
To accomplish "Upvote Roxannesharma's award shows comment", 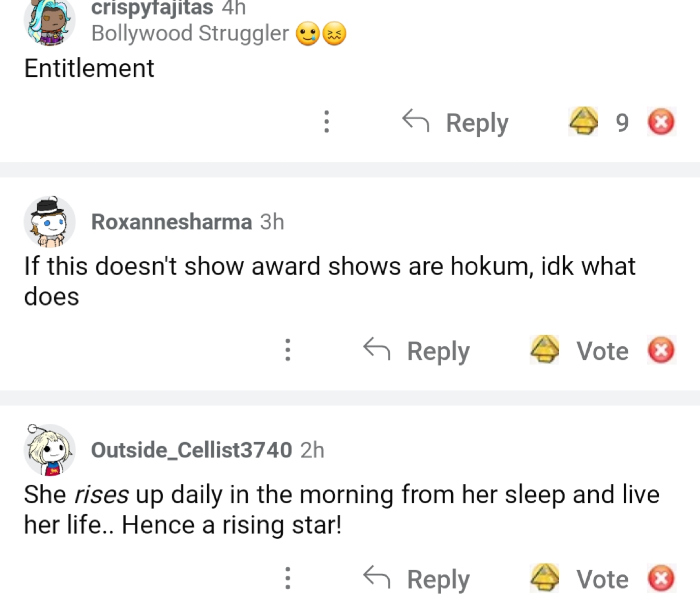I will click(x=545, y=350).
